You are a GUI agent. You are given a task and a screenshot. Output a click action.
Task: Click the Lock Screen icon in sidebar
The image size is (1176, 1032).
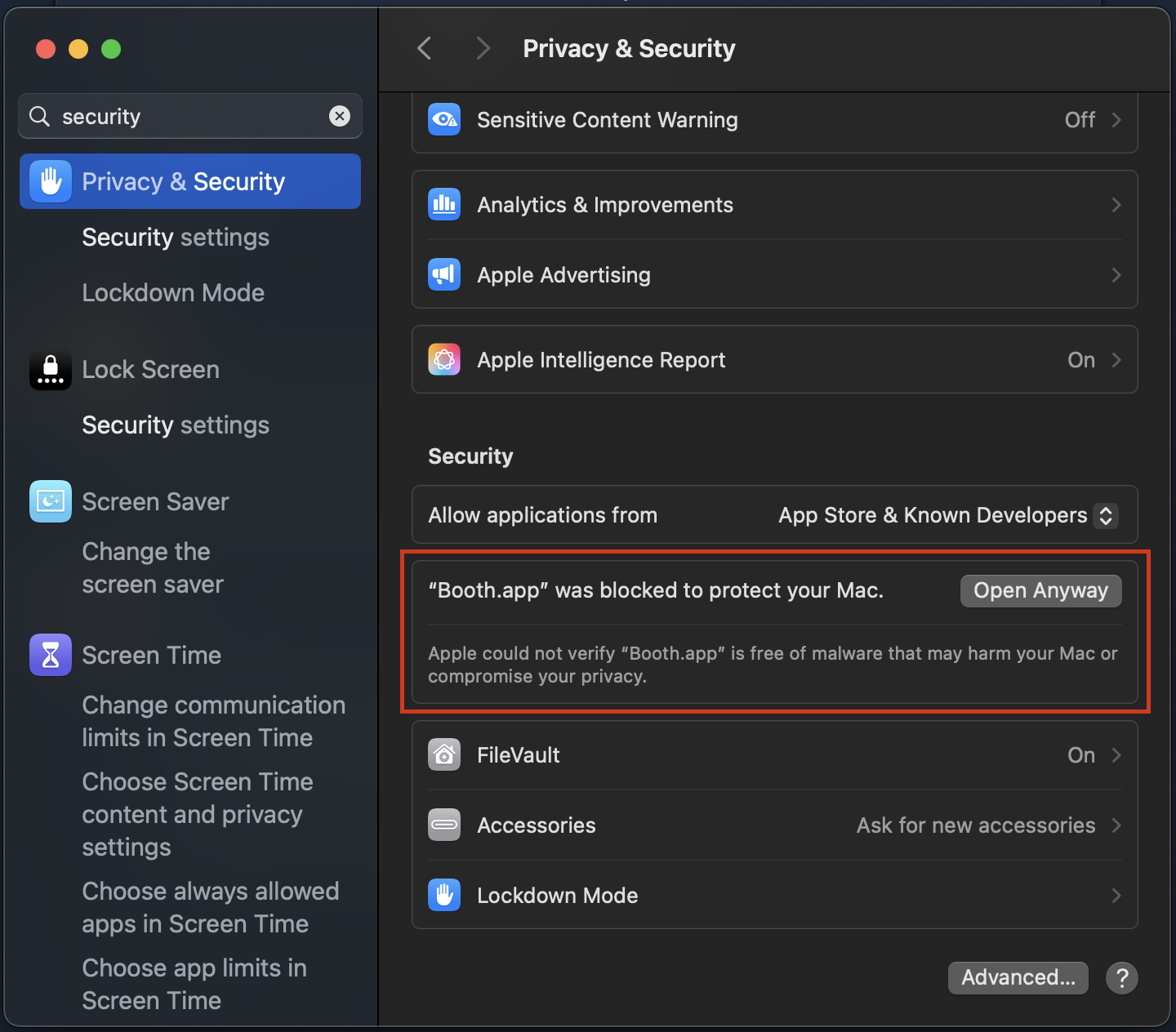pos(51,370)
